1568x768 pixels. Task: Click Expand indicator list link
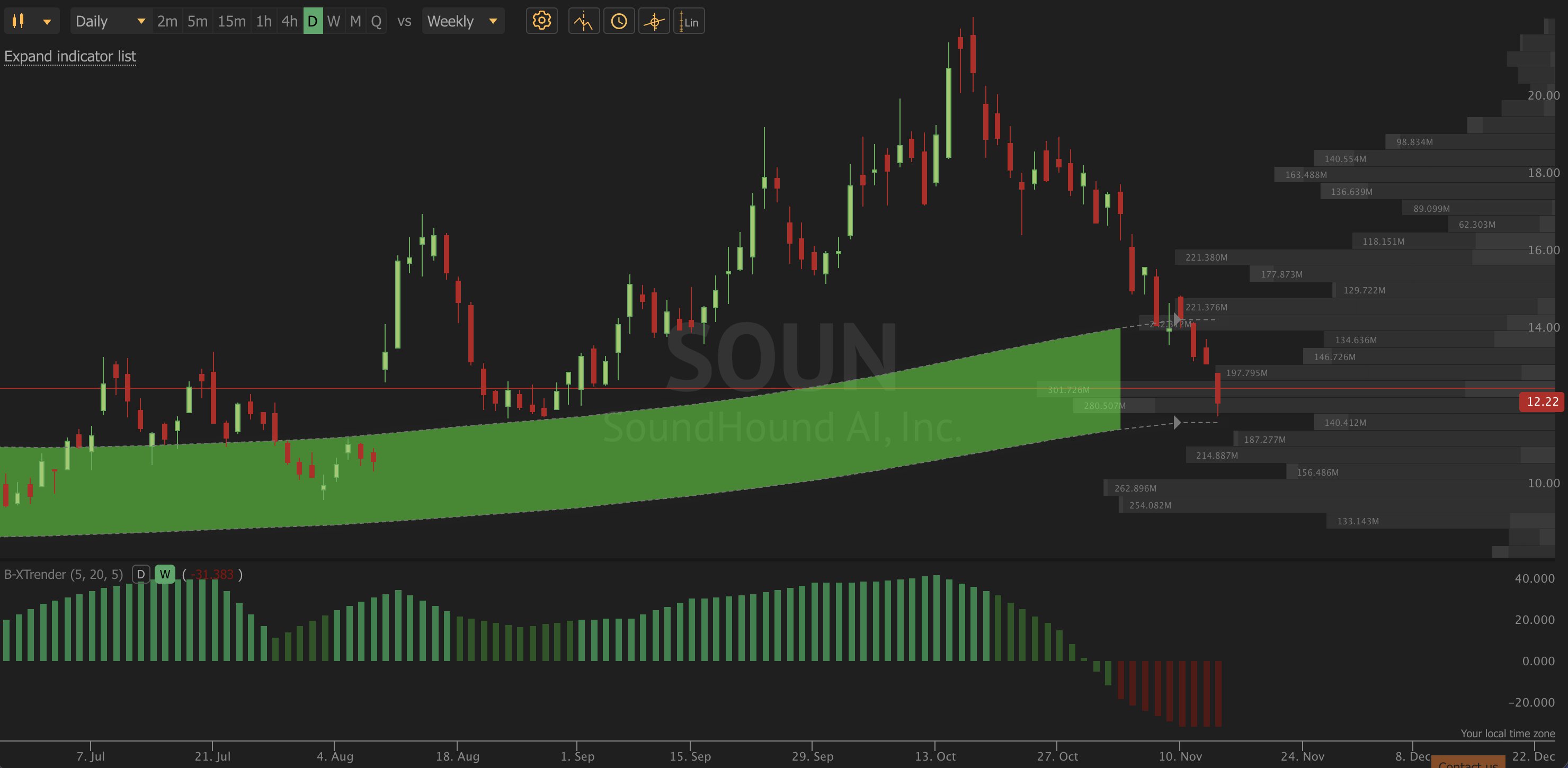pos(70,56)
